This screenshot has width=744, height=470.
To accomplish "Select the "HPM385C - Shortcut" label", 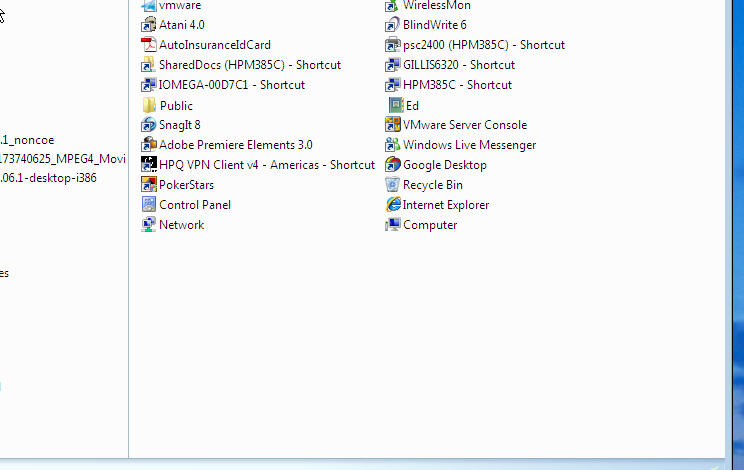I will (x=457, y=85).
